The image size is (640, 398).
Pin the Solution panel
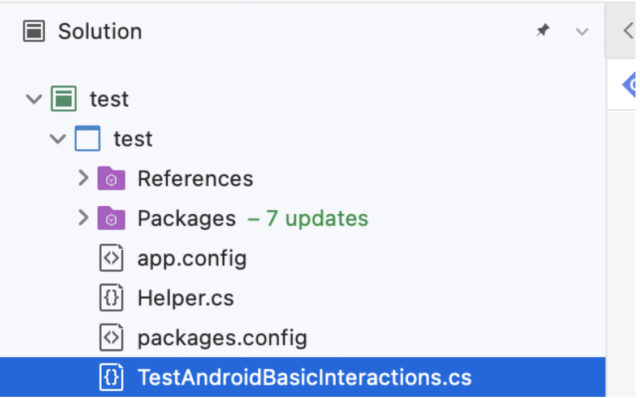pyautogui.click(x=542, y=30)
